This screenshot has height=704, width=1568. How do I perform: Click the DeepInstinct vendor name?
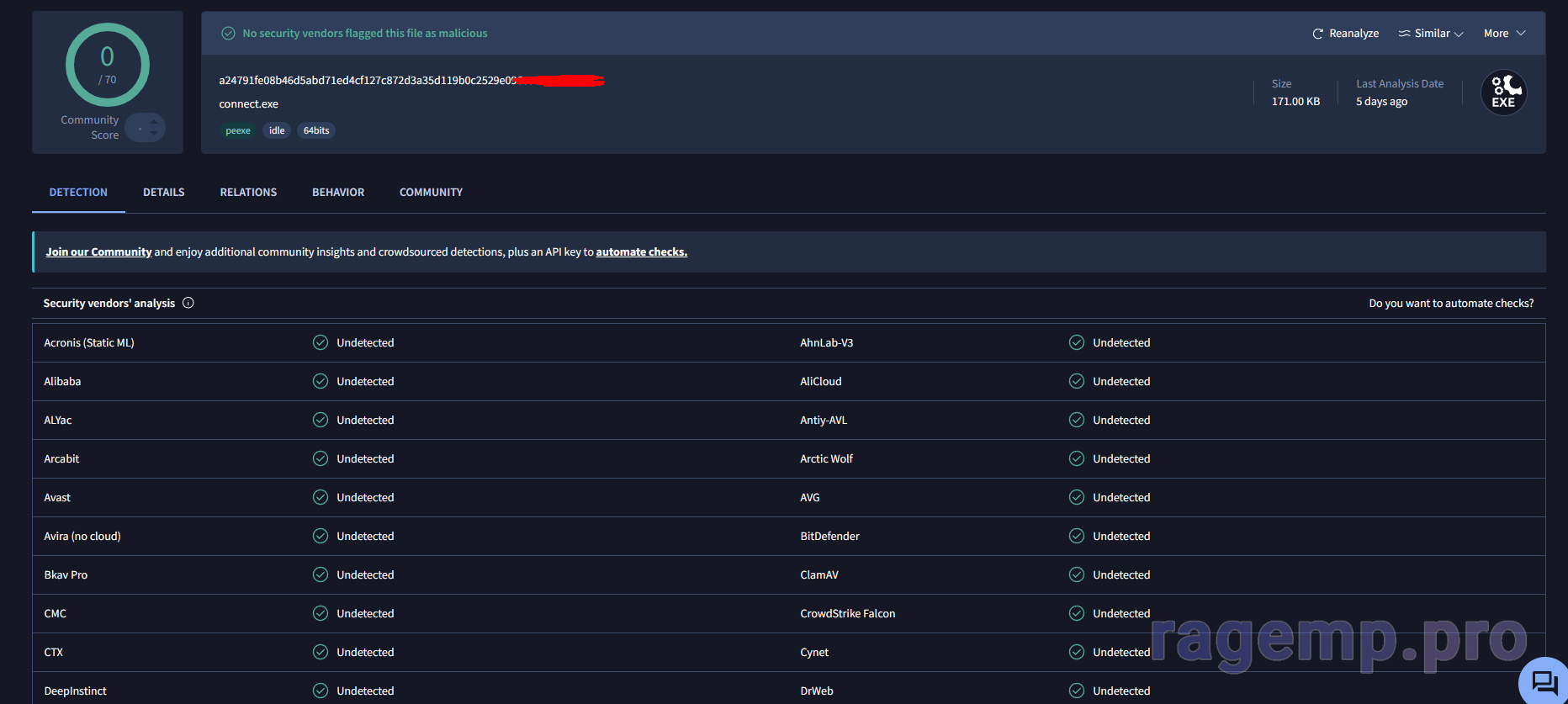coord(76,691)
